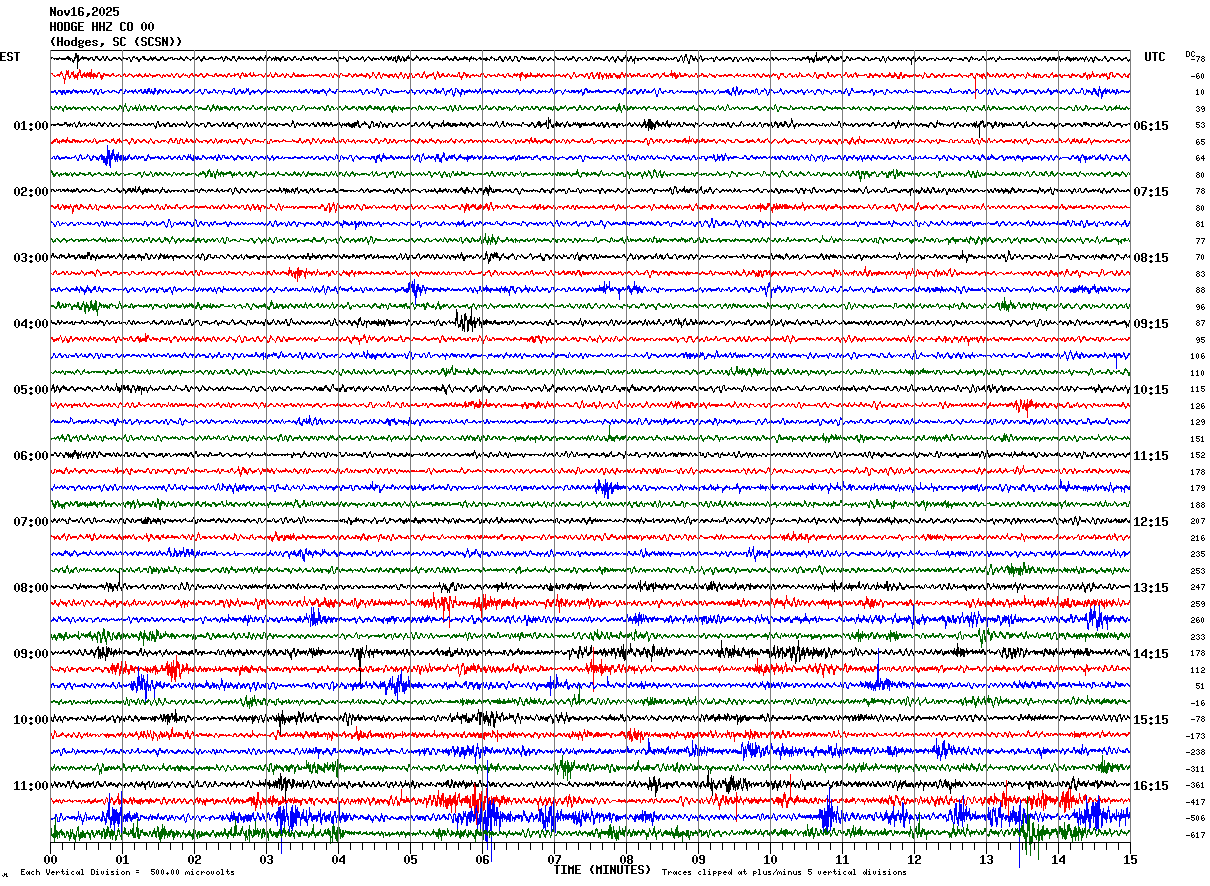
Task: Click the DC offset value -16
Action: (x=1197, y=703)
